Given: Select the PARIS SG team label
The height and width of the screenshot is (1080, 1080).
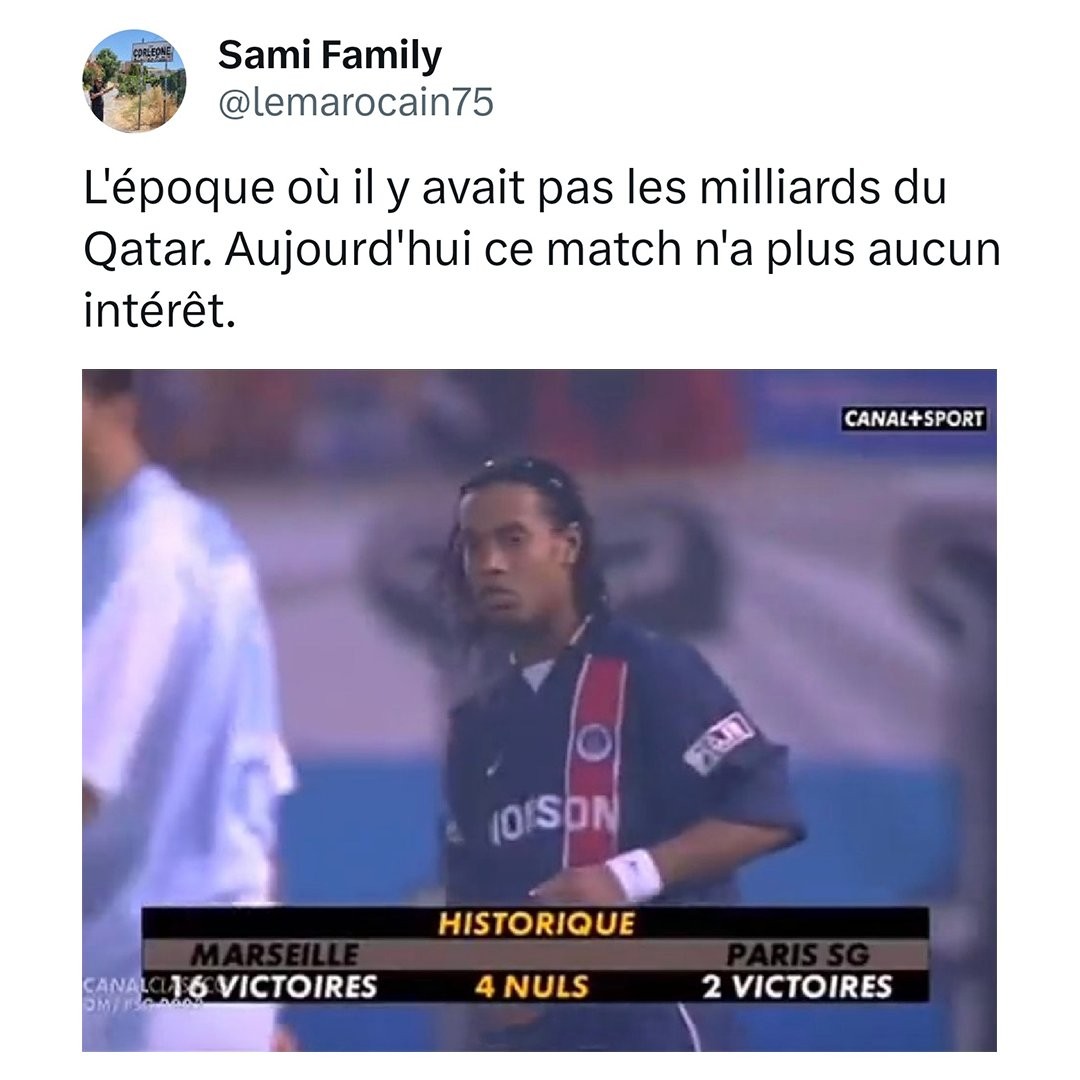Looking at the screenshot, I should click(x=798, y=955).
